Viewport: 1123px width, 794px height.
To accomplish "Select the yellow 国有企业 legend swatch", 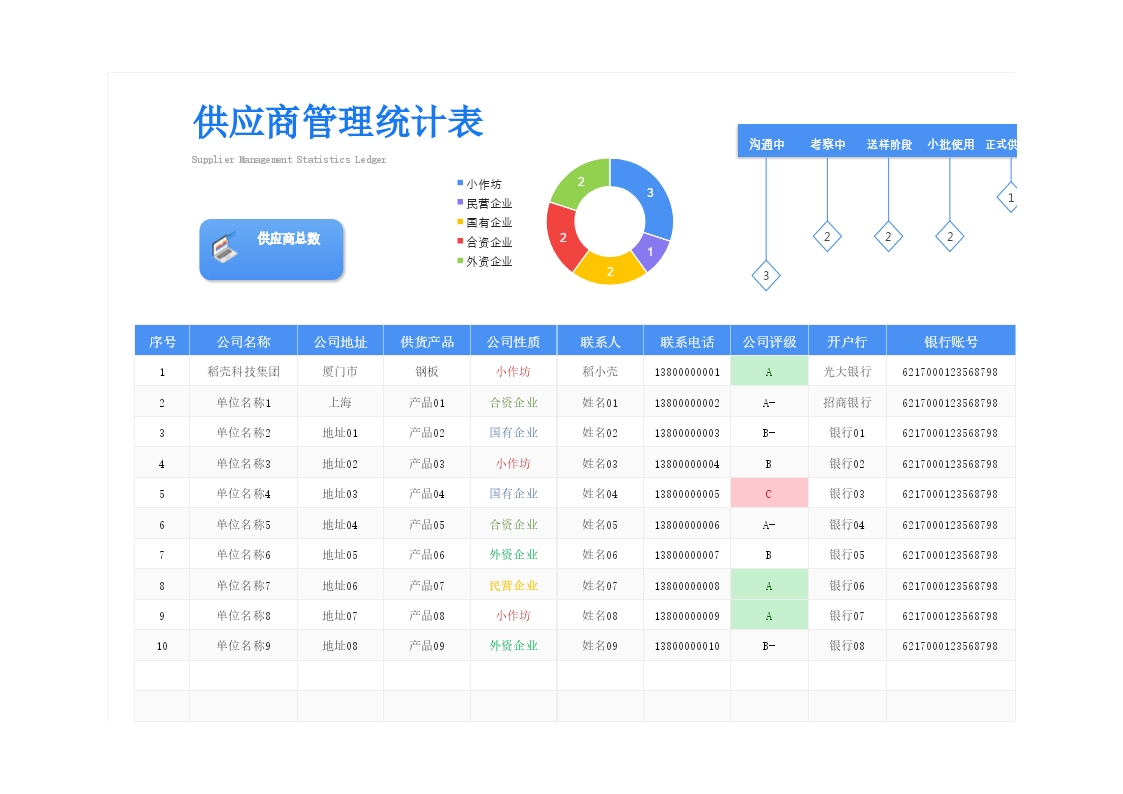I will point(460,222).
